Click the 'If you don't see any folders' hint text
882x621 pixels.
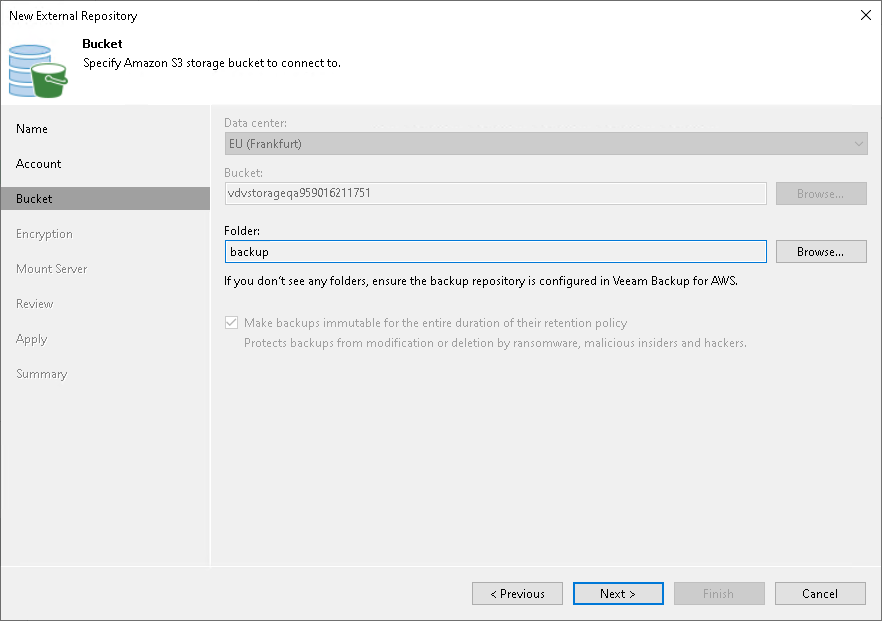pyautogui.click(x=481, y=281)
